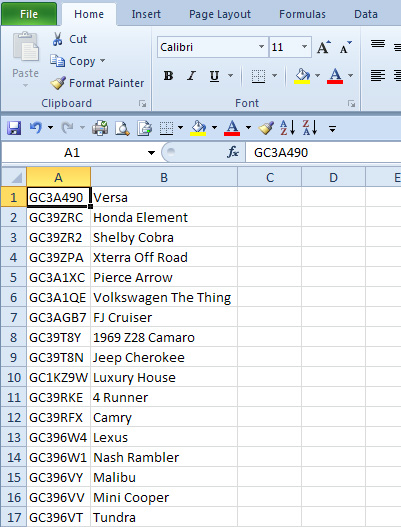Apply the red font color swatch in ribbon

tap(335, 76)
